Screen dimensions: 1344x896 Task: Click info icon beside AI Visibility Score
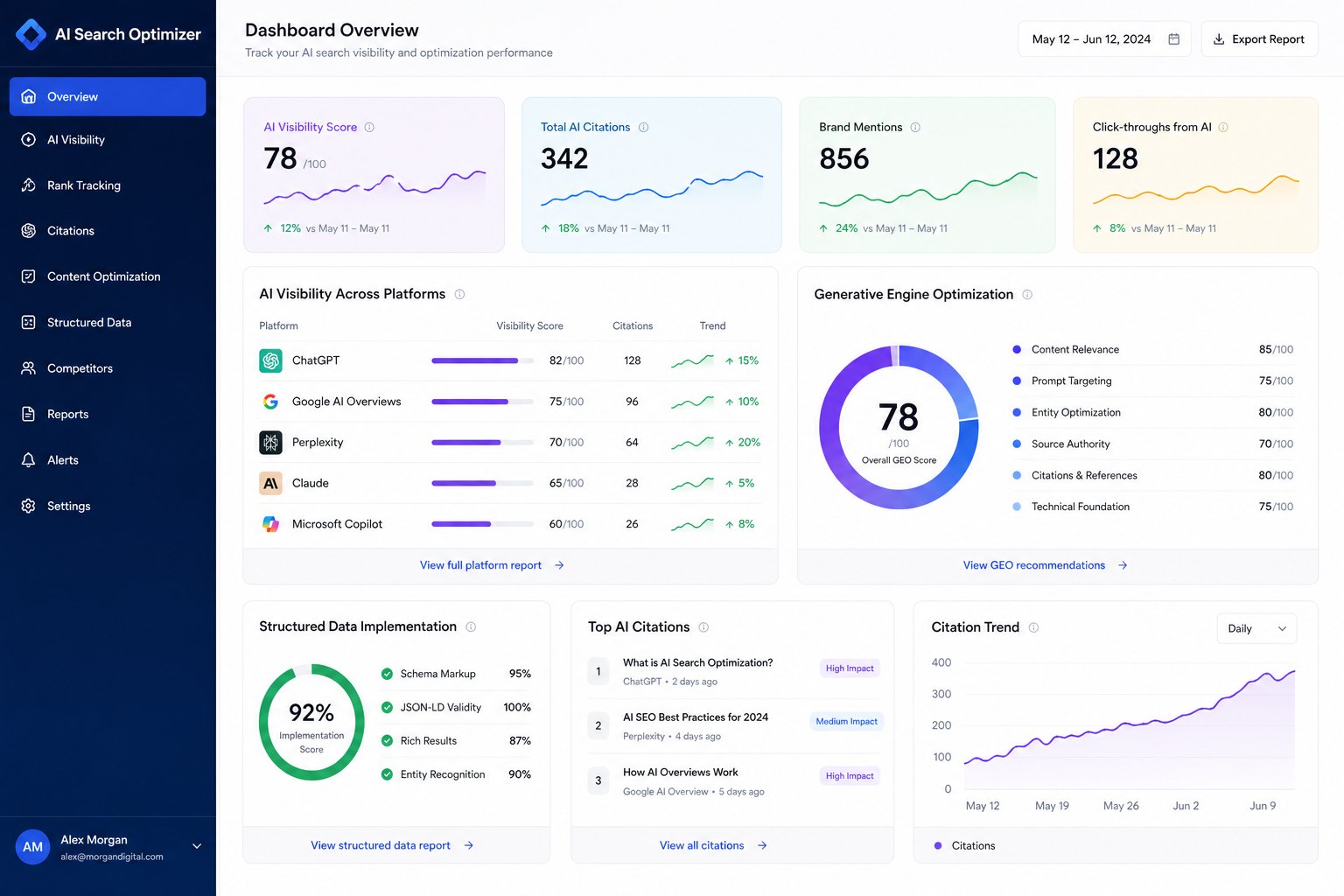click(369, 127)
